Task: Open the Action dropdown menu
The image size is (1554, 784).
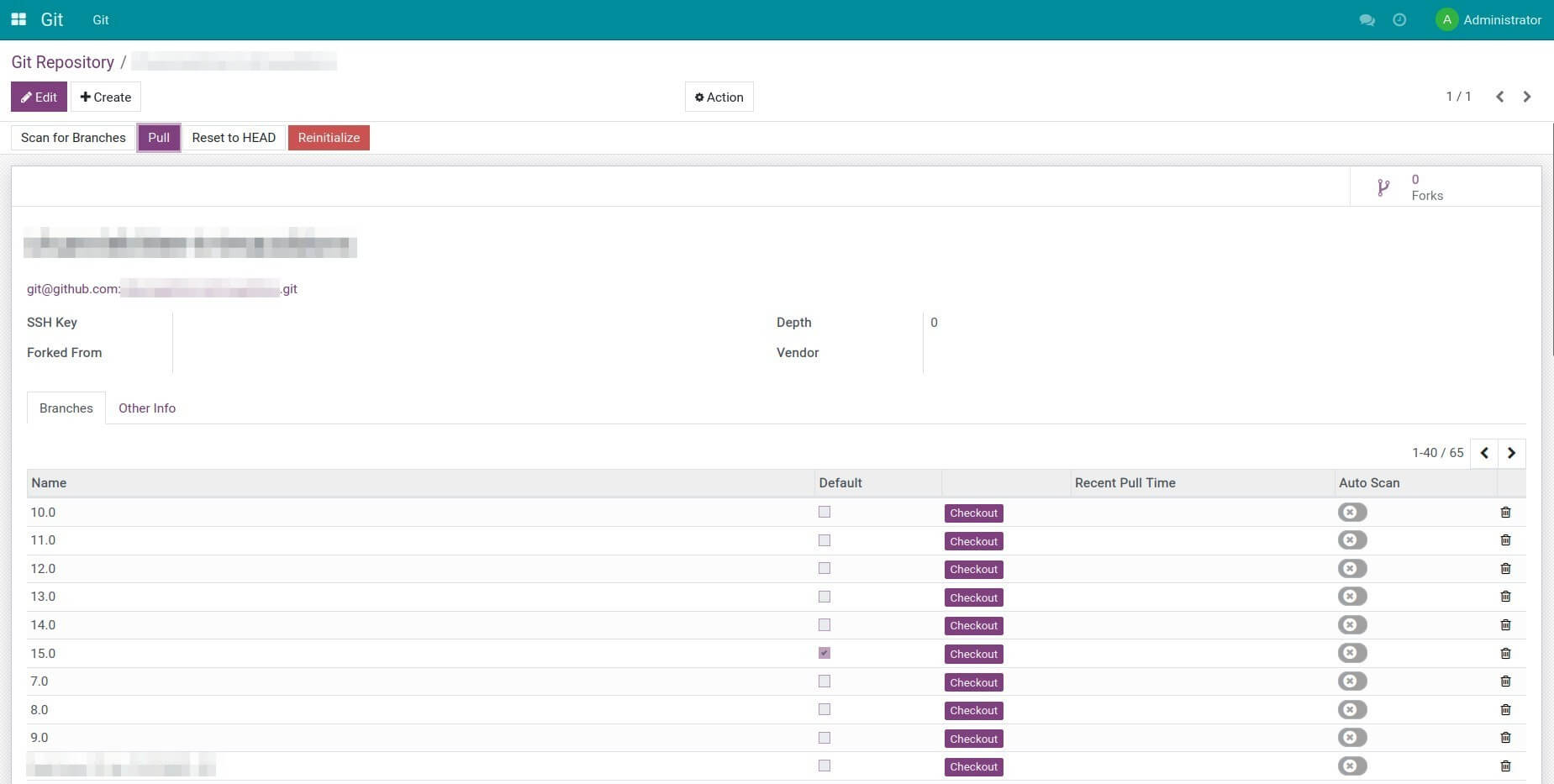Action: (x=719, y=97)
